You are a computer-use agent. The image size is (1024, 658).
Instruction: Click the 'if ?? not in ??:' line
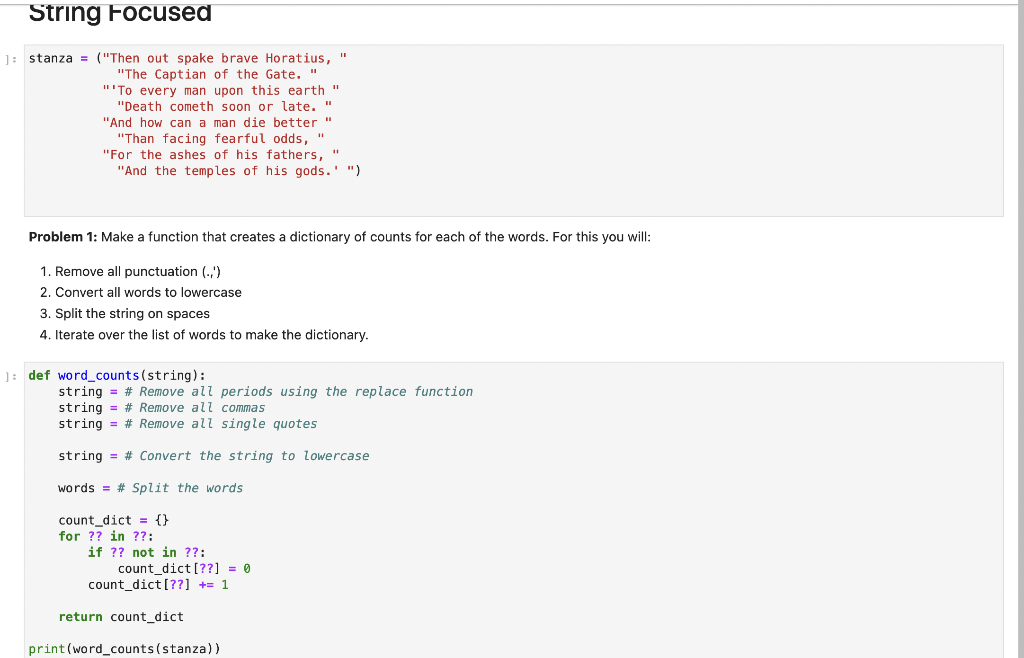tap(147, 552)
